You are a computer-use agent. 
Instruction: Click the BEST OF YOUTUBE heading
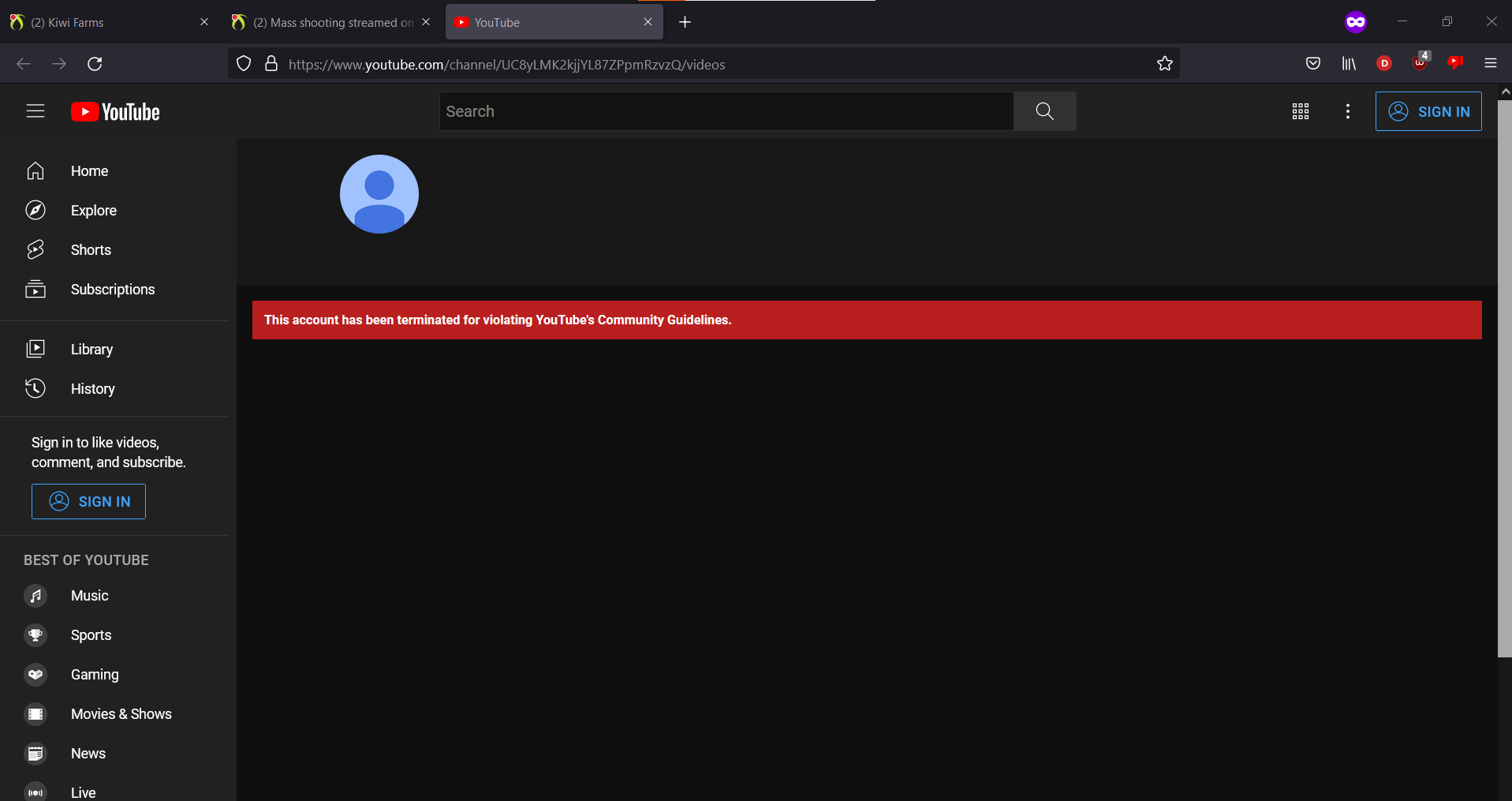pyautogui.click(x=86, y=560)
